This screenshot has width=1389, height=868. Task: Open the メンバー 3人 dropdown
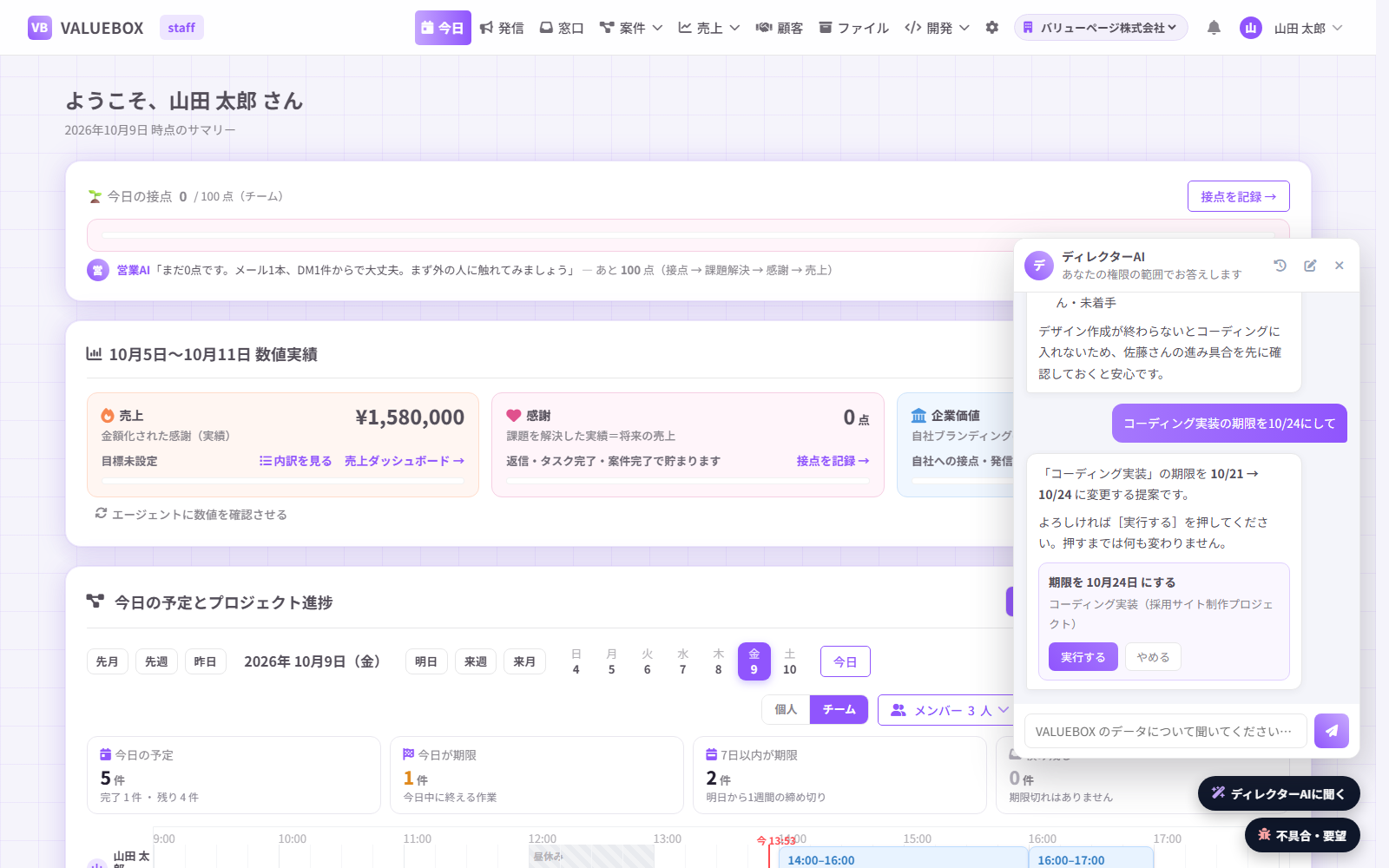click(946, 710)
